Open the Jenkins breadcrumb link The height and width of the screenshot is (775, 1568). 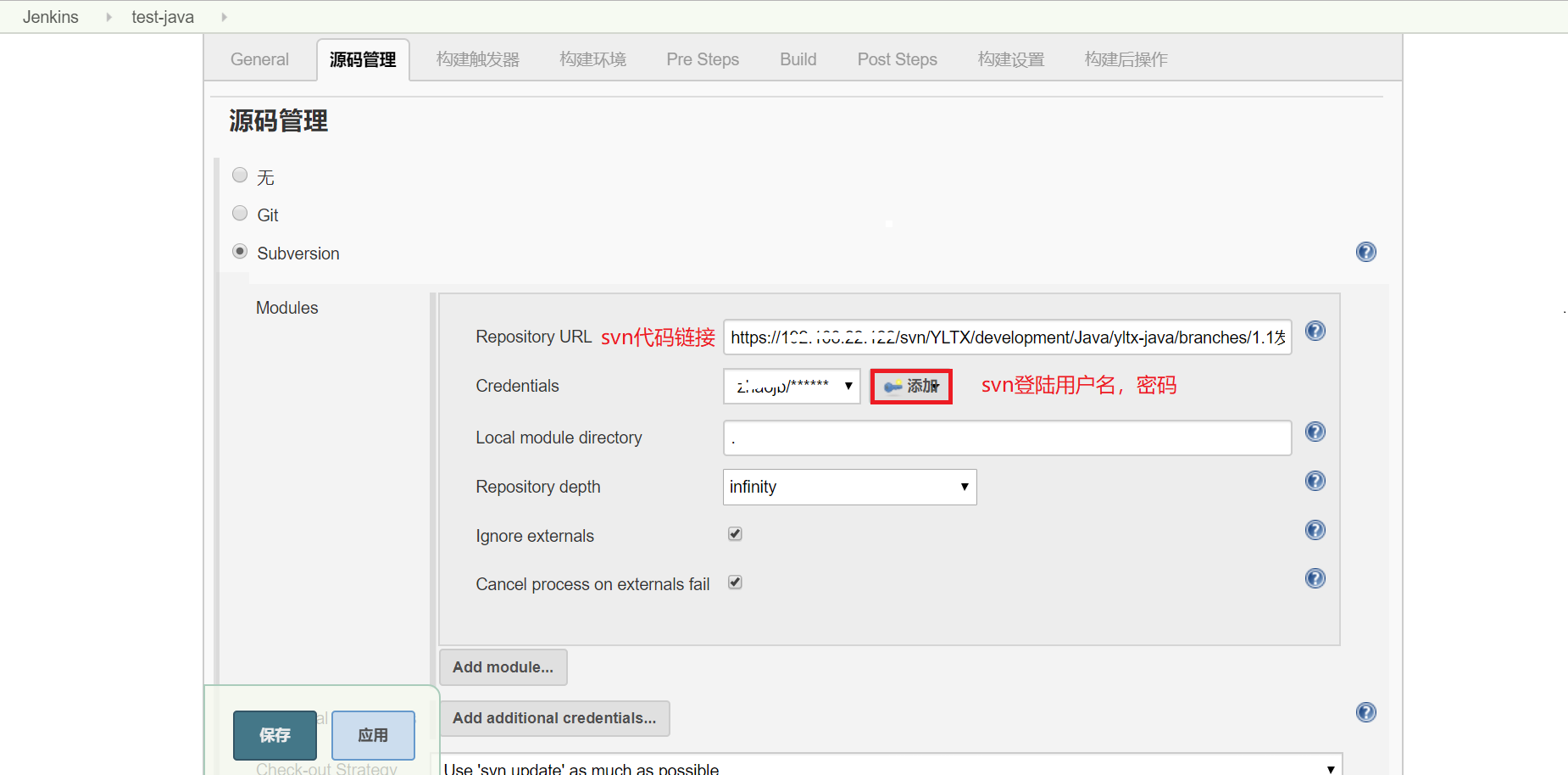pos(51,17)
